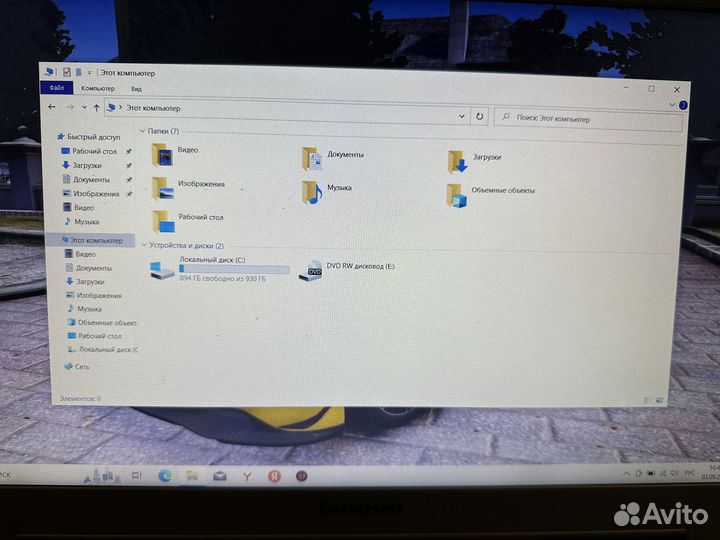Expand the ribbon with the chevron
The image size is (720, 540).
click(x=672, y=105)
